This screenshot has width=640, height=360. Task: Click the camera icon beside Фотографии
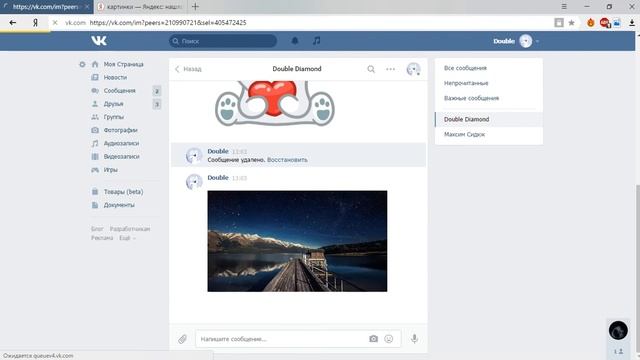coord(95,130)
